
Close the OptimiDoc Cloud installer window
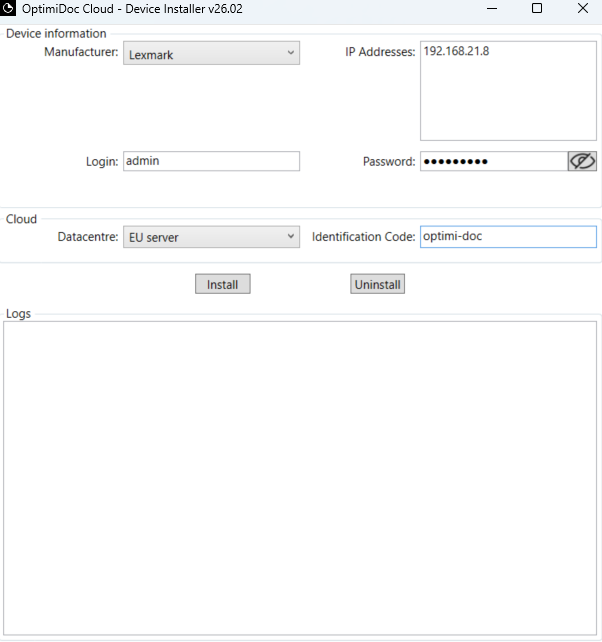(x=582, y=9)
